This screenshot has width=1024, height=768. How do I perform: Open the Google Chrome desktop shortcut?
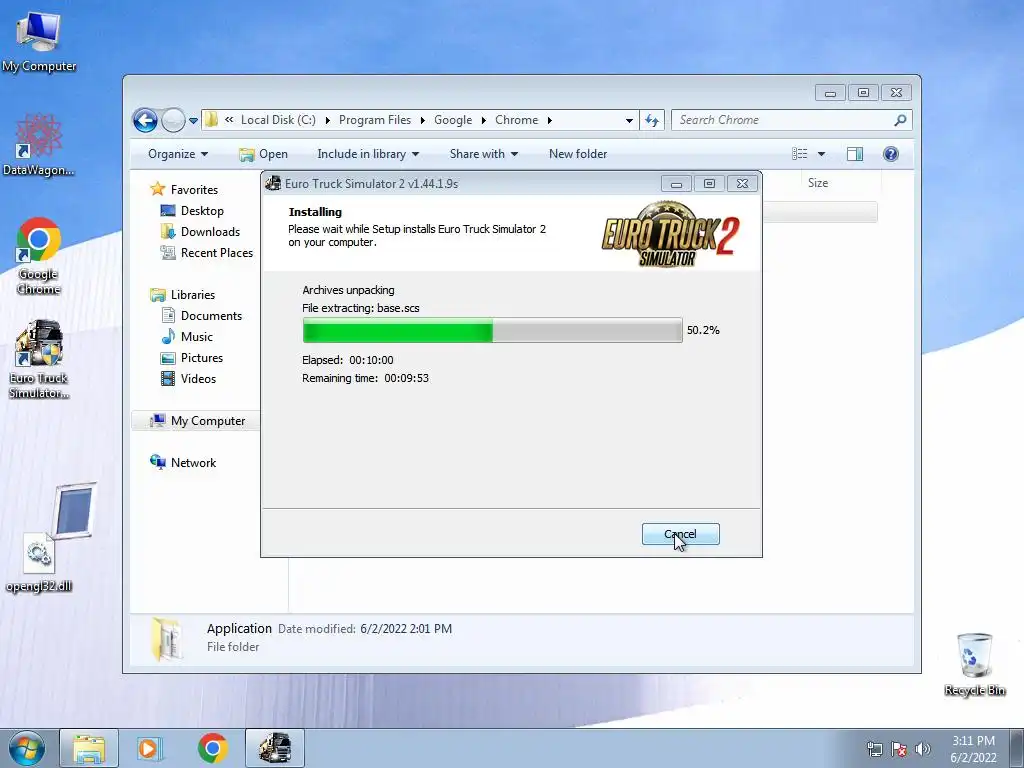(39, 256)
